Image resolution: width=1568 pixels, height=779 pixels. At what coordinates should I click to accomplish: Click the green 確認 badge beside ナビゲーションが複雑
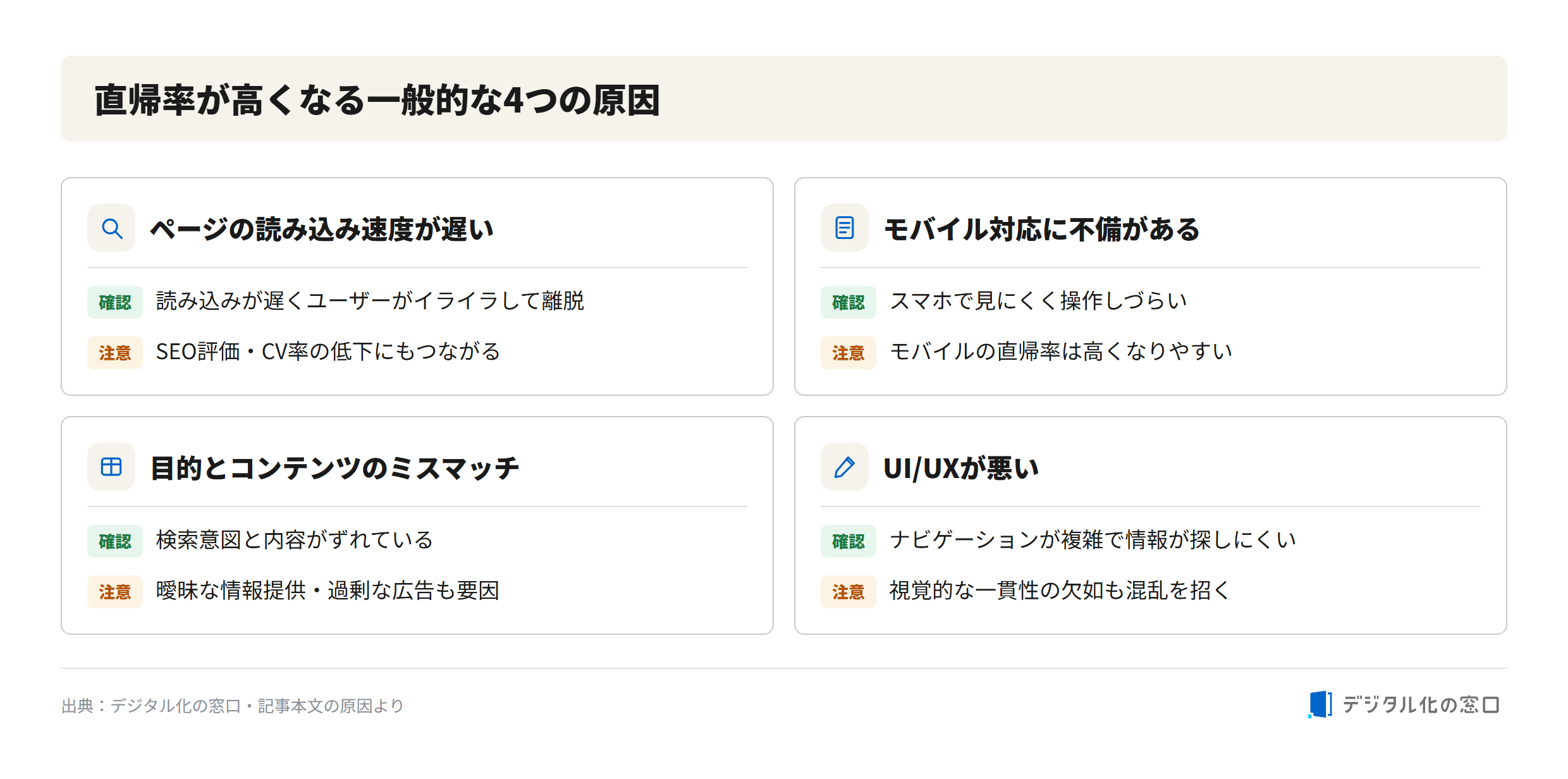pos(848,541)
